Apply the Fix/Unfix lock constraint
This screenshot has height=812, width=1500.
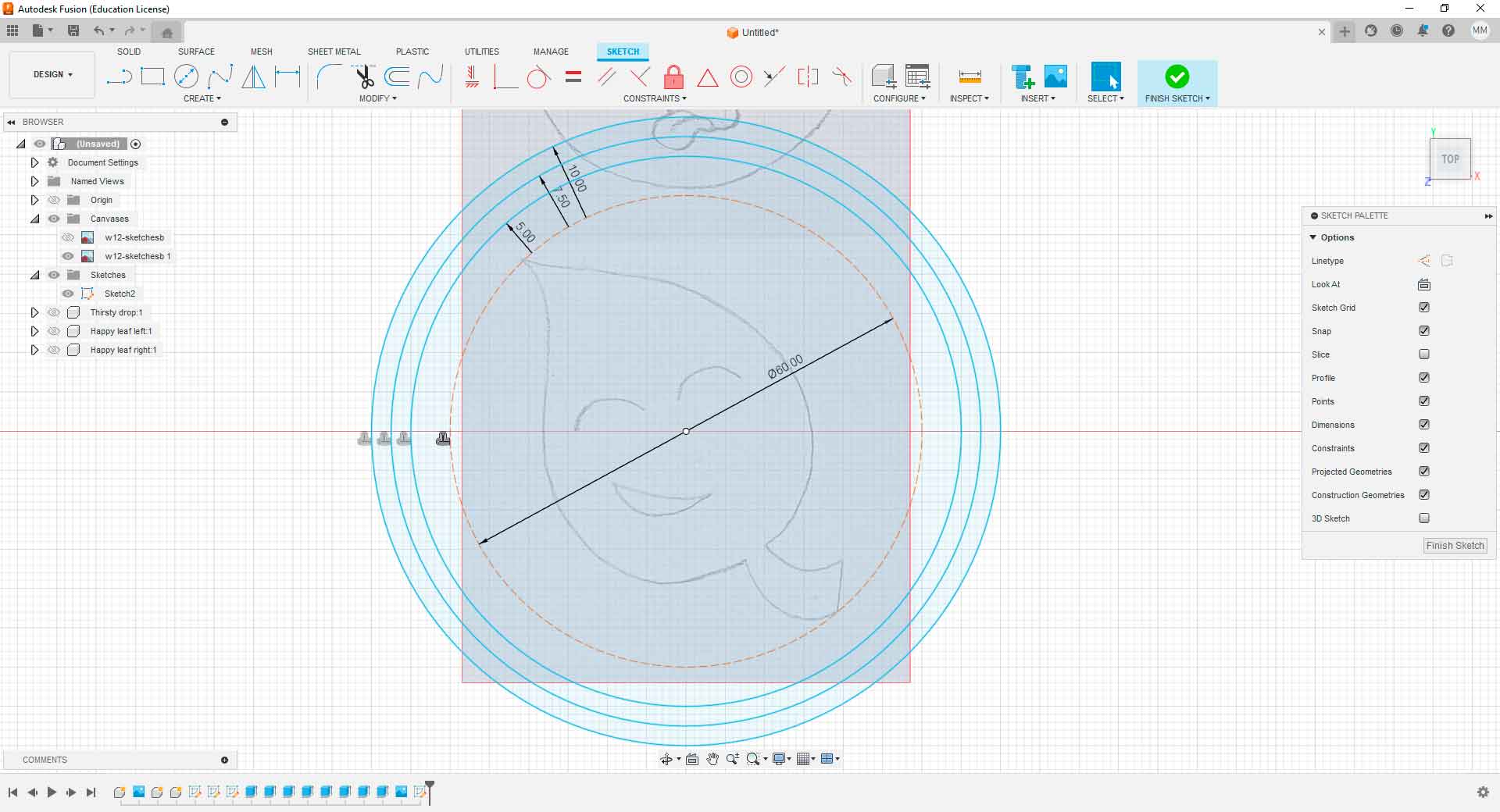point(673,77)
